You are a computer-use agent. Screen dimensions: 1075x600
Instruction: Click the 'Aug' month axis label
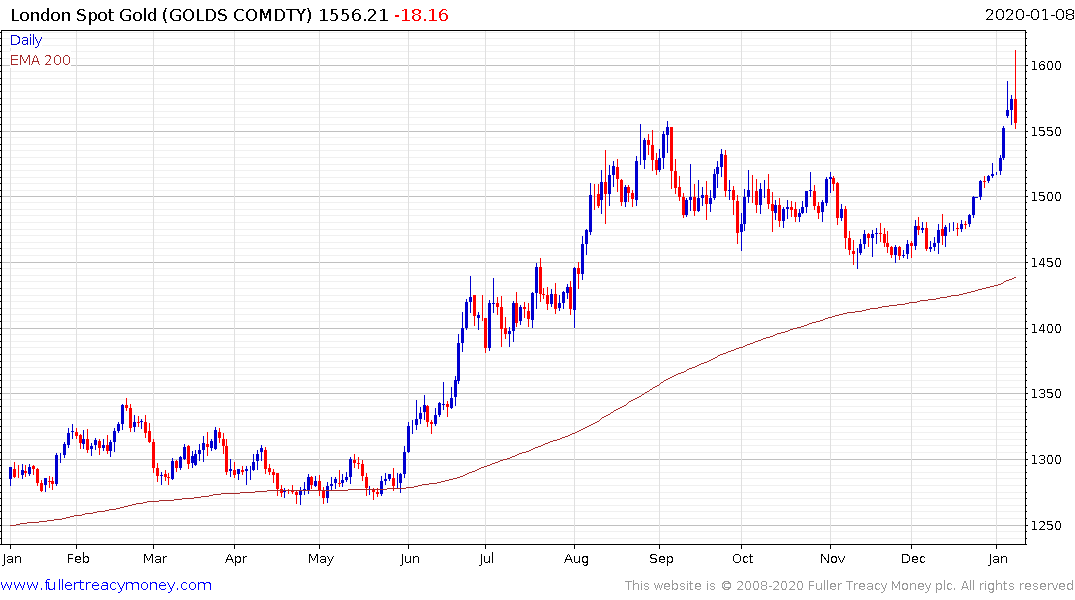[576, 559]
